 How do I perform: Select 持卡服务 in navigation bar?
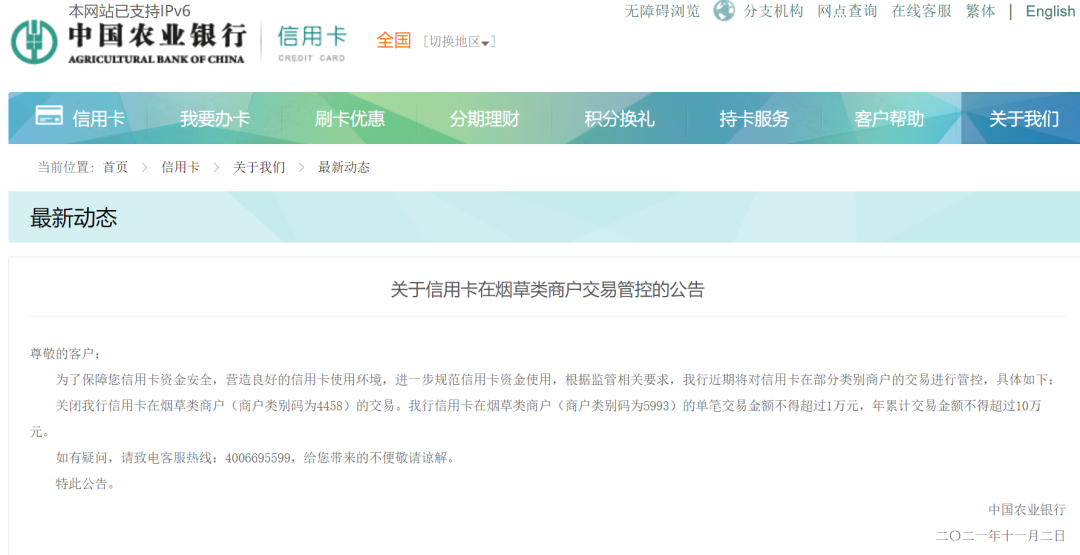(x=754, y=118)
